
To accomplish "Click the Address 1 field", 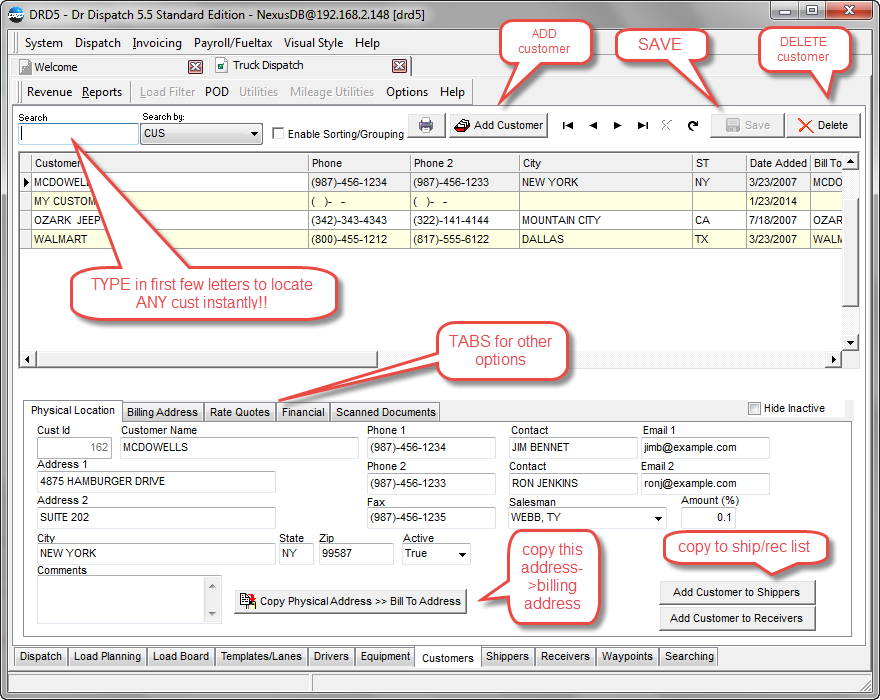I will coord(156,482).
